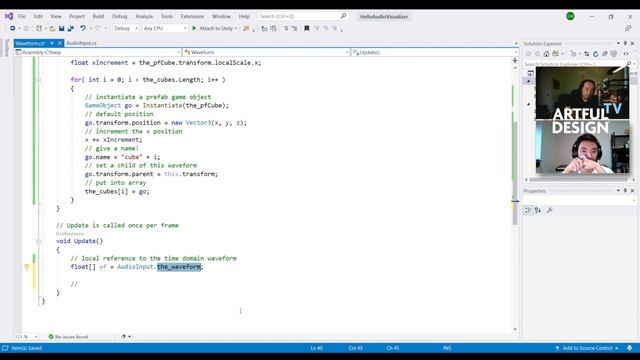This screenshot has width=640, height=360.
Task: Click the search magnifier in the title bar
Action: (344, 16)
